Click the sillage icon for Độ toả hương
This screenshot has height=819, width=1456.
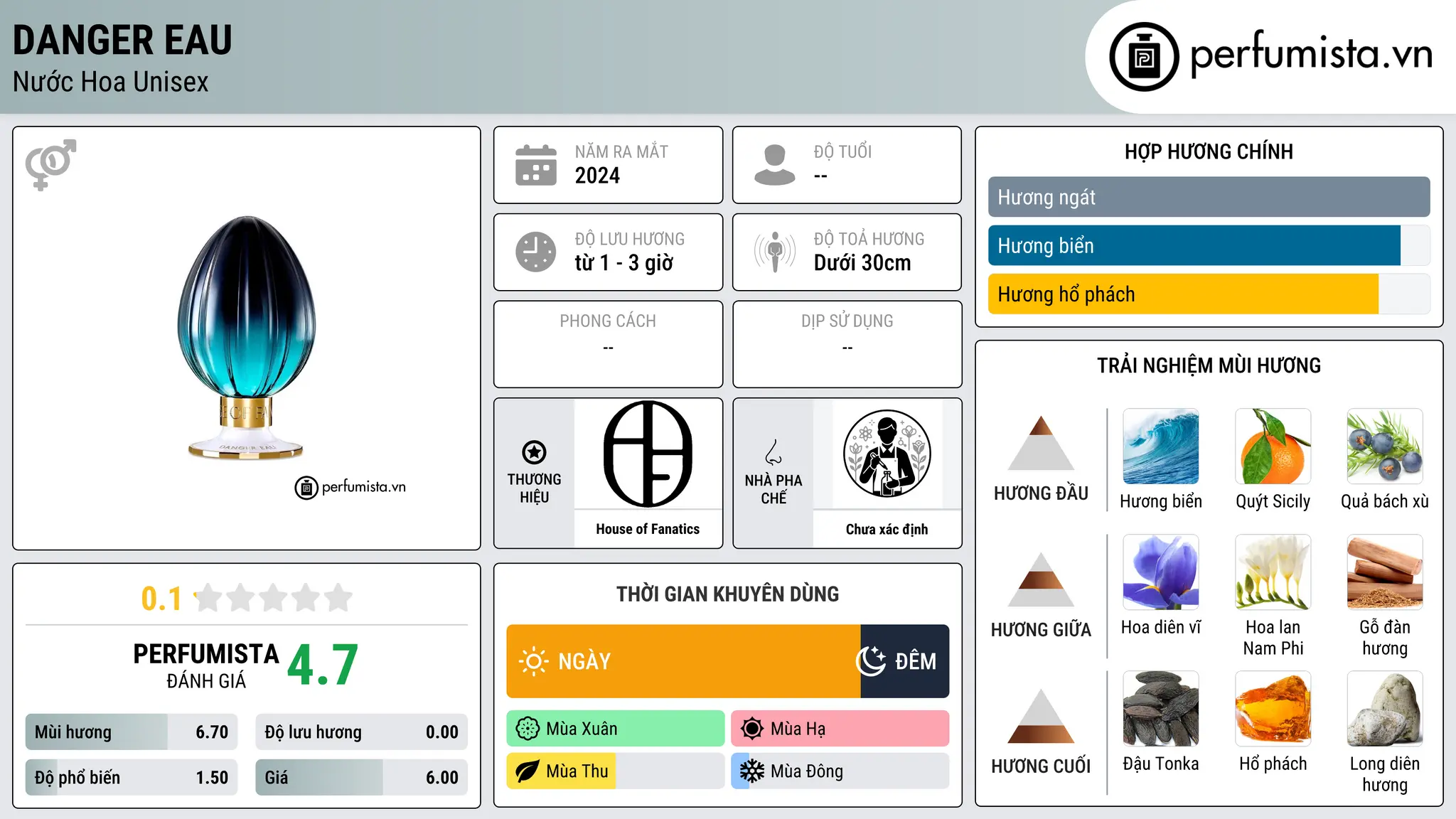click(x=775, y=252)
